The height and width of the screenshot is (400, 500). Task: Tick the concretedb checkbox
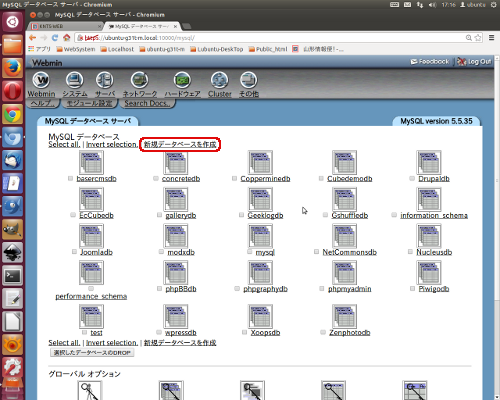(x=156, y=178)
